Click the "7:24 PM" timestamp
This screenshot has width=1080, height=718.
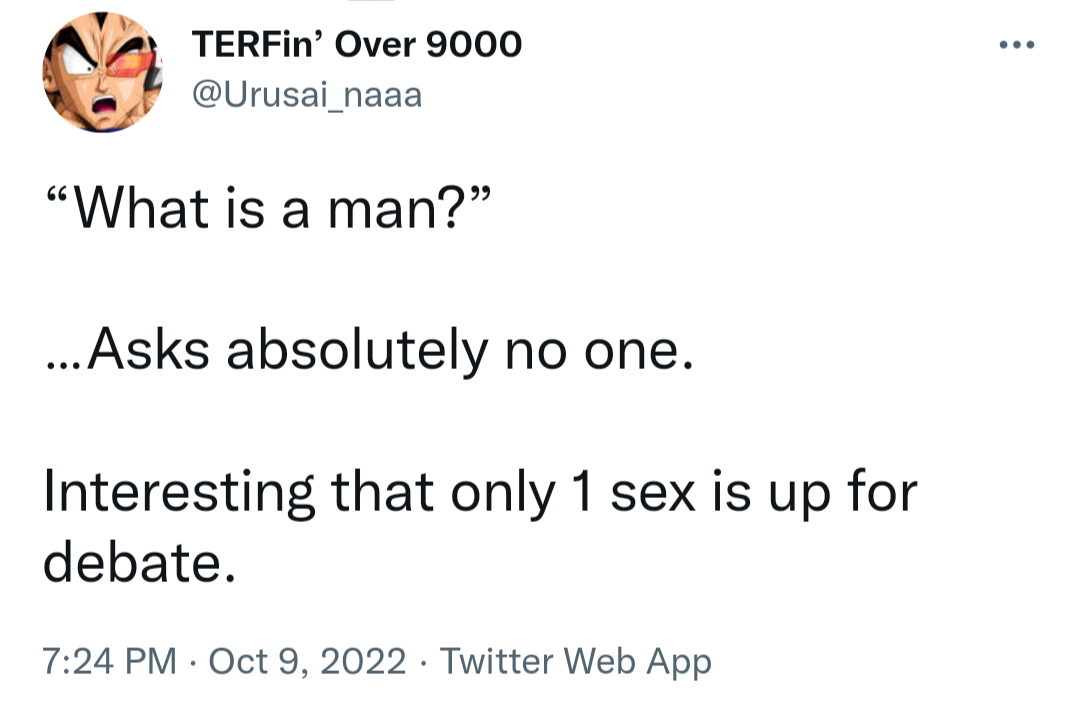pyautogui.click(x=110, y=662)
